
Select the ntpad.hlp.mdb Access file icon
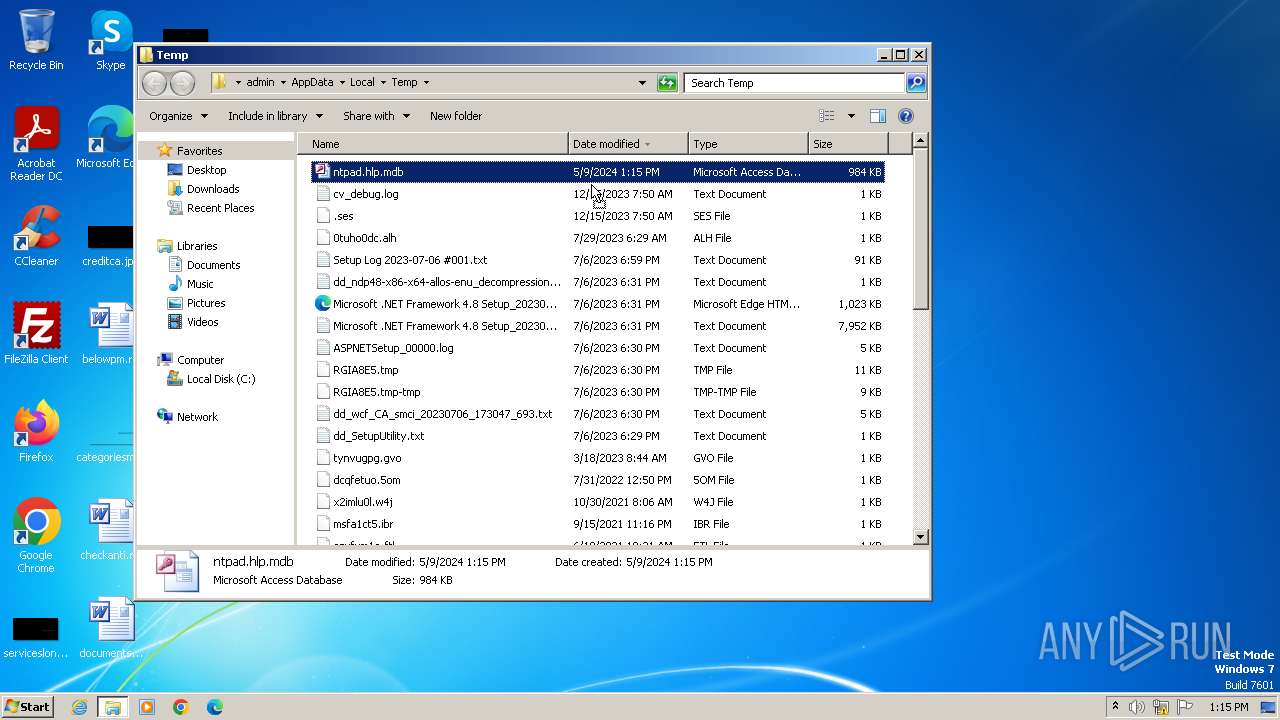click(x=322, y=172)
